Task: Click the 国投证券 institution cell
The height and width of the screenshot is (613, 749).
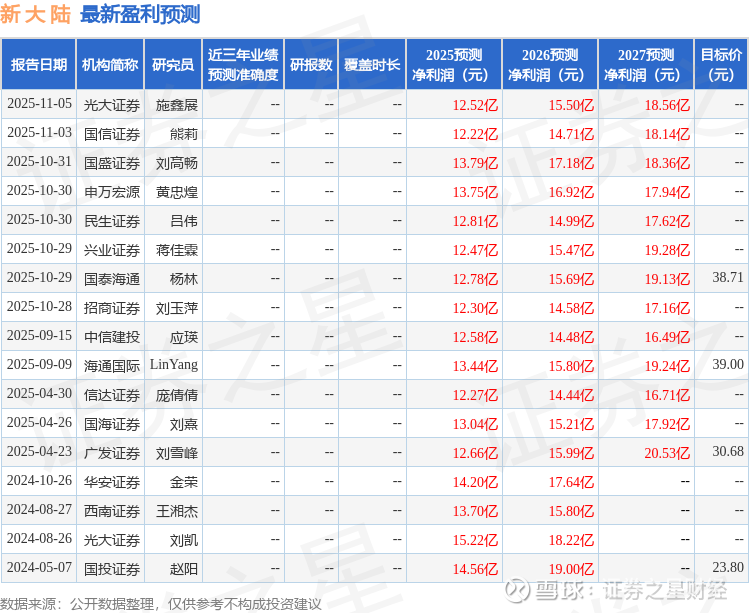Action: [x=112, y=569]
